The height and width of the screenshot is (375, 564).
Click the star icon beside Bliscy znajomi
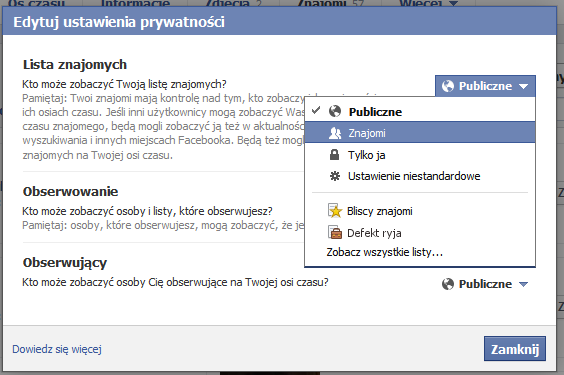(x=335, y=211)
